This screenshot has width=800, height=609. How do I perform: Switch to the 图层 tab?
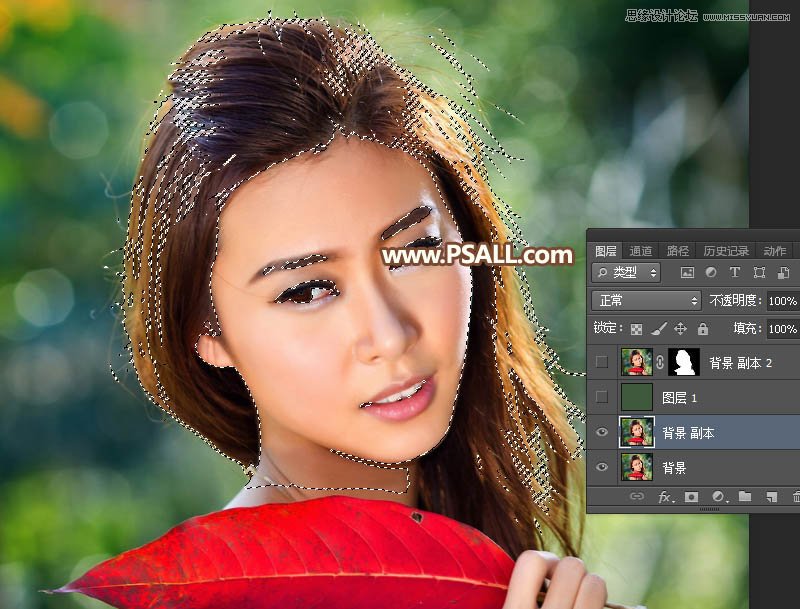606,251
